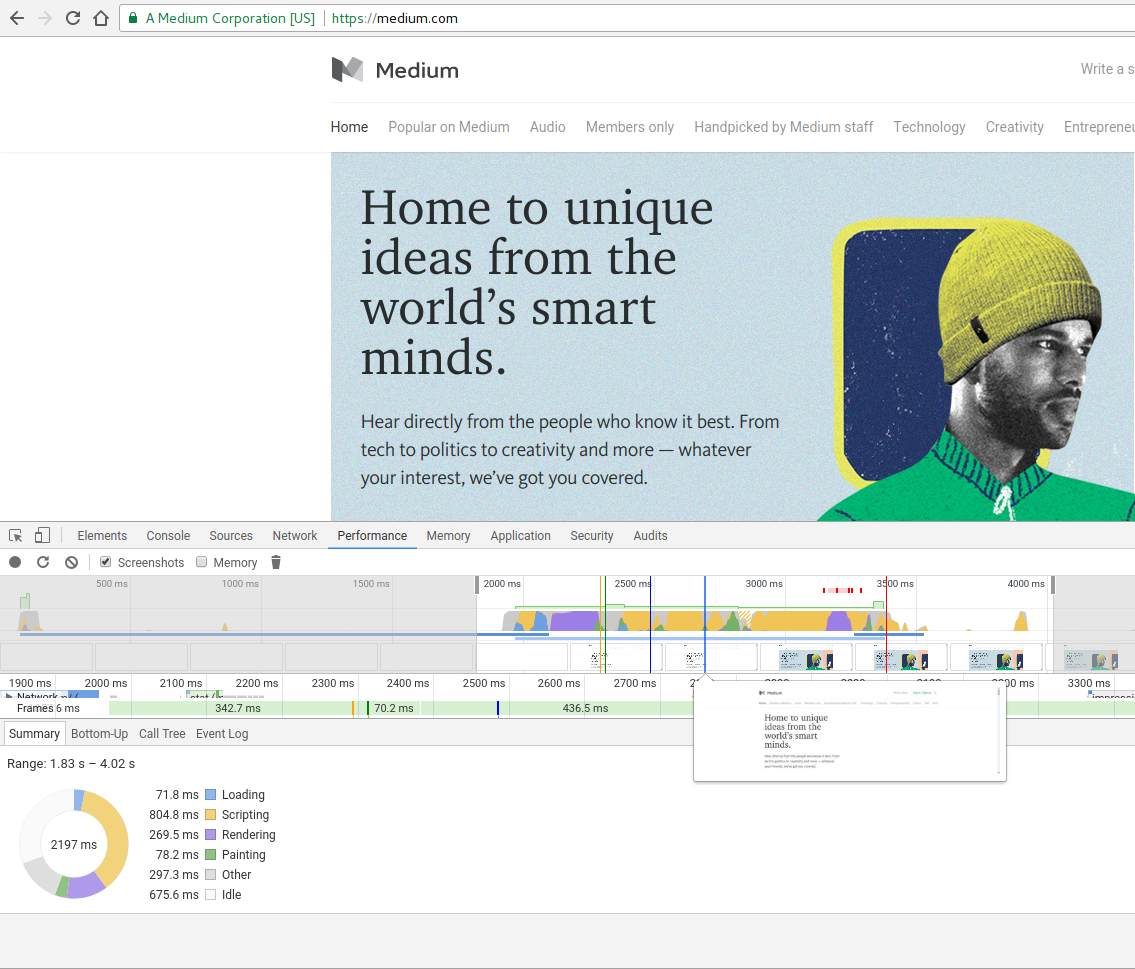The width and height of the screenshot is (1135, 969).
Task: Click the Technology navigation link
Action: (x=929, y=127)
